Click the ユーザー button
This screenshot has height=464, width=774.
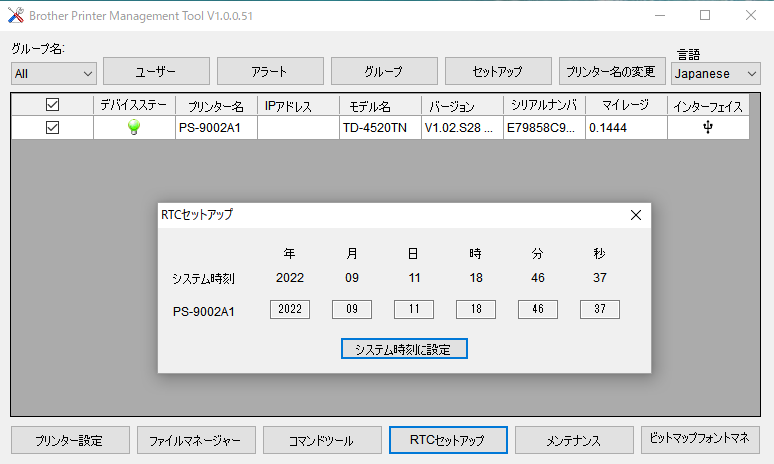tap(156, 71)
